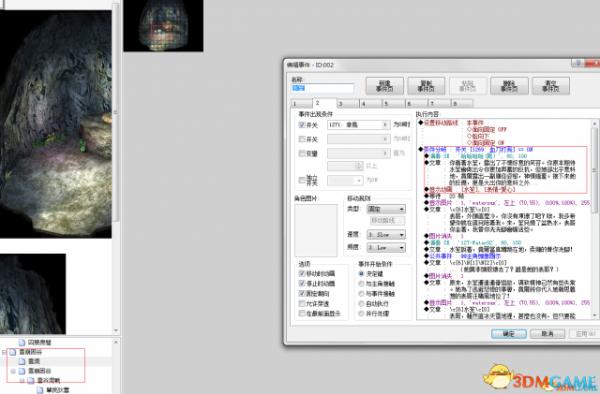Switch to event page tab 1
This screenshot has height=394, width=600.
coord(302,103)
